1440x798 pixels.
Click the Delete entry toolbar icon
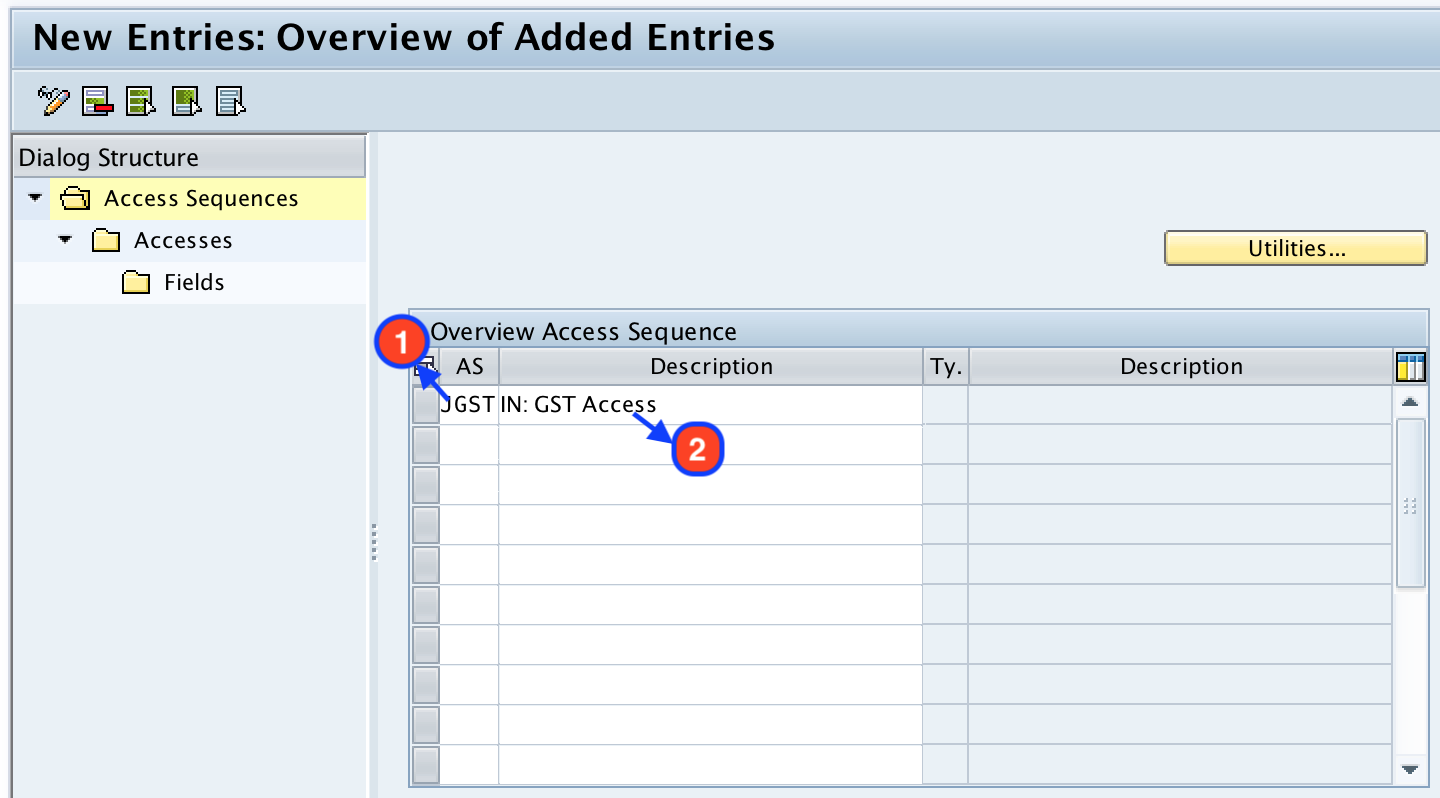[x=98, y=101]
